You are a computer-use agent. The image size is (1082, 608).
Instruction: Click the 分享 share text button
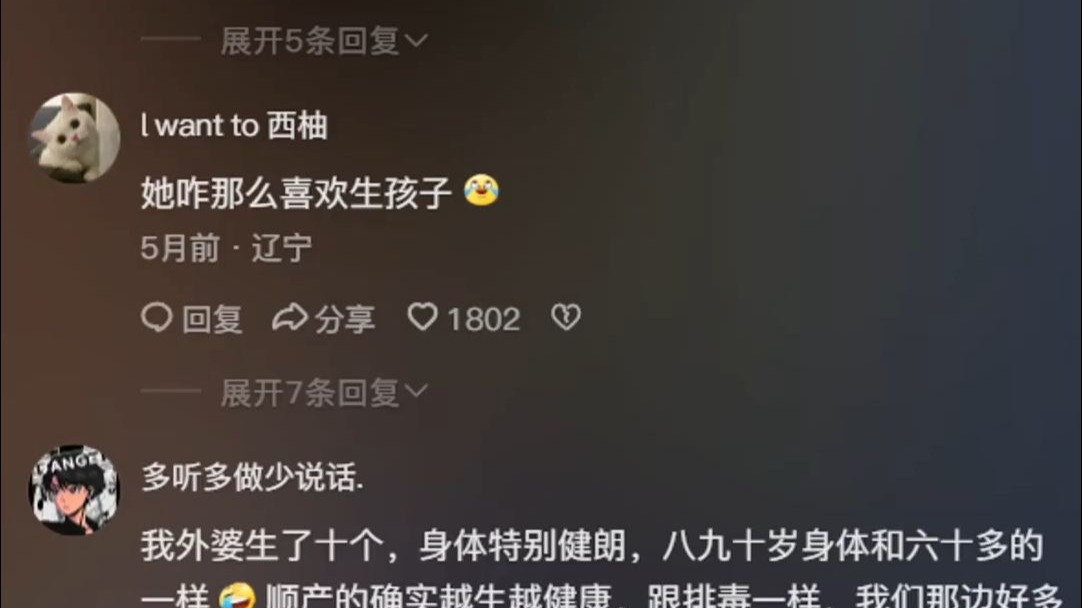345,320
